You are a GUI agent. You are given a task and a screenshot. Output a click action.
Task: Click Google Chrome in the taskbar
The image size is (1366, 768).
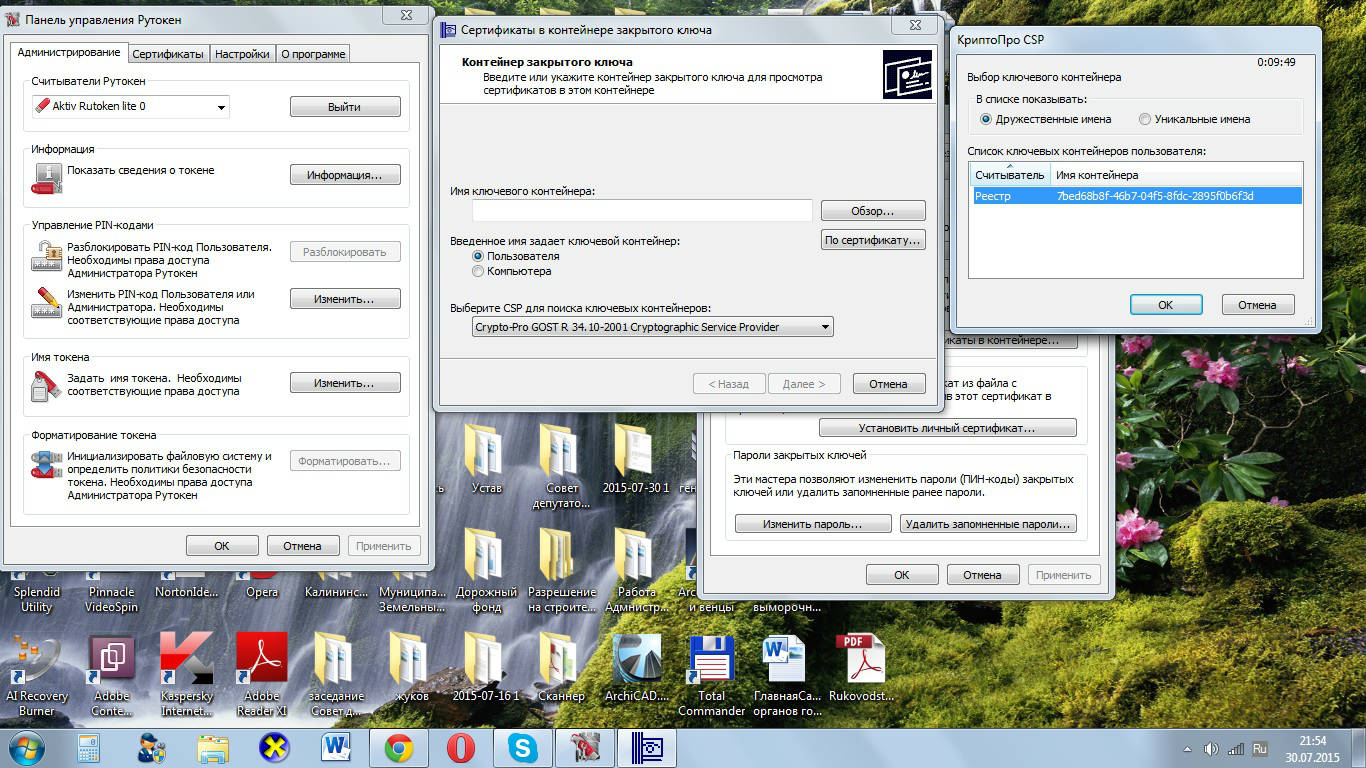(399, 748)
